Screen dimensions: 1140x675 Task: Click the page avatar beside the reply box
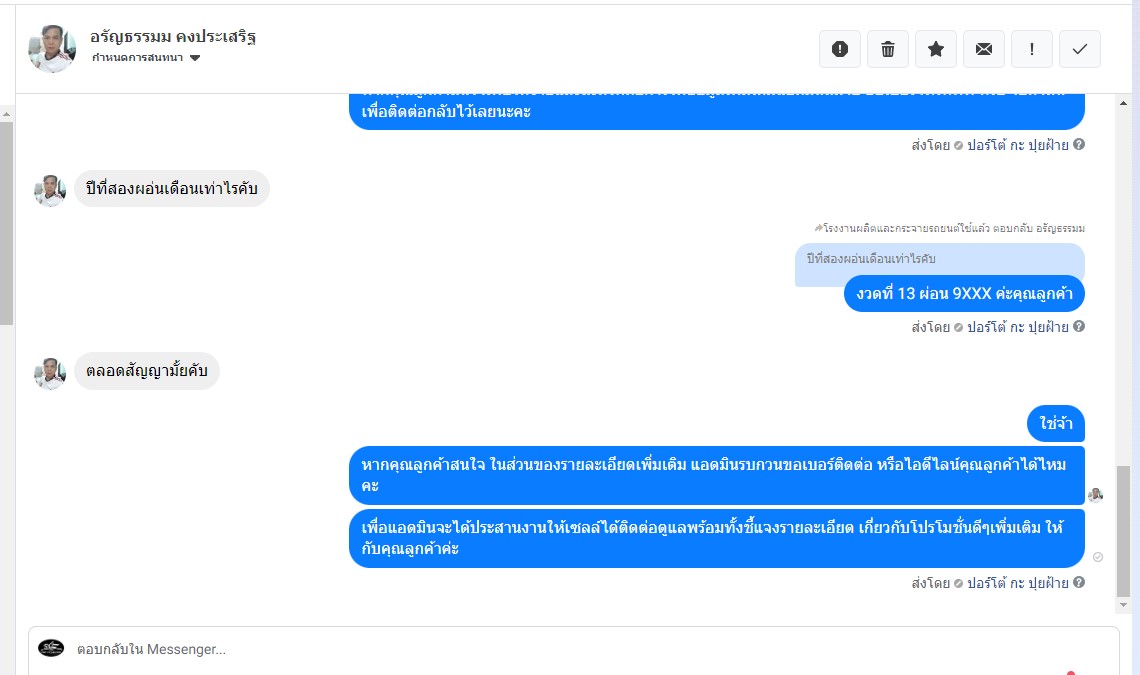(51, 648)
